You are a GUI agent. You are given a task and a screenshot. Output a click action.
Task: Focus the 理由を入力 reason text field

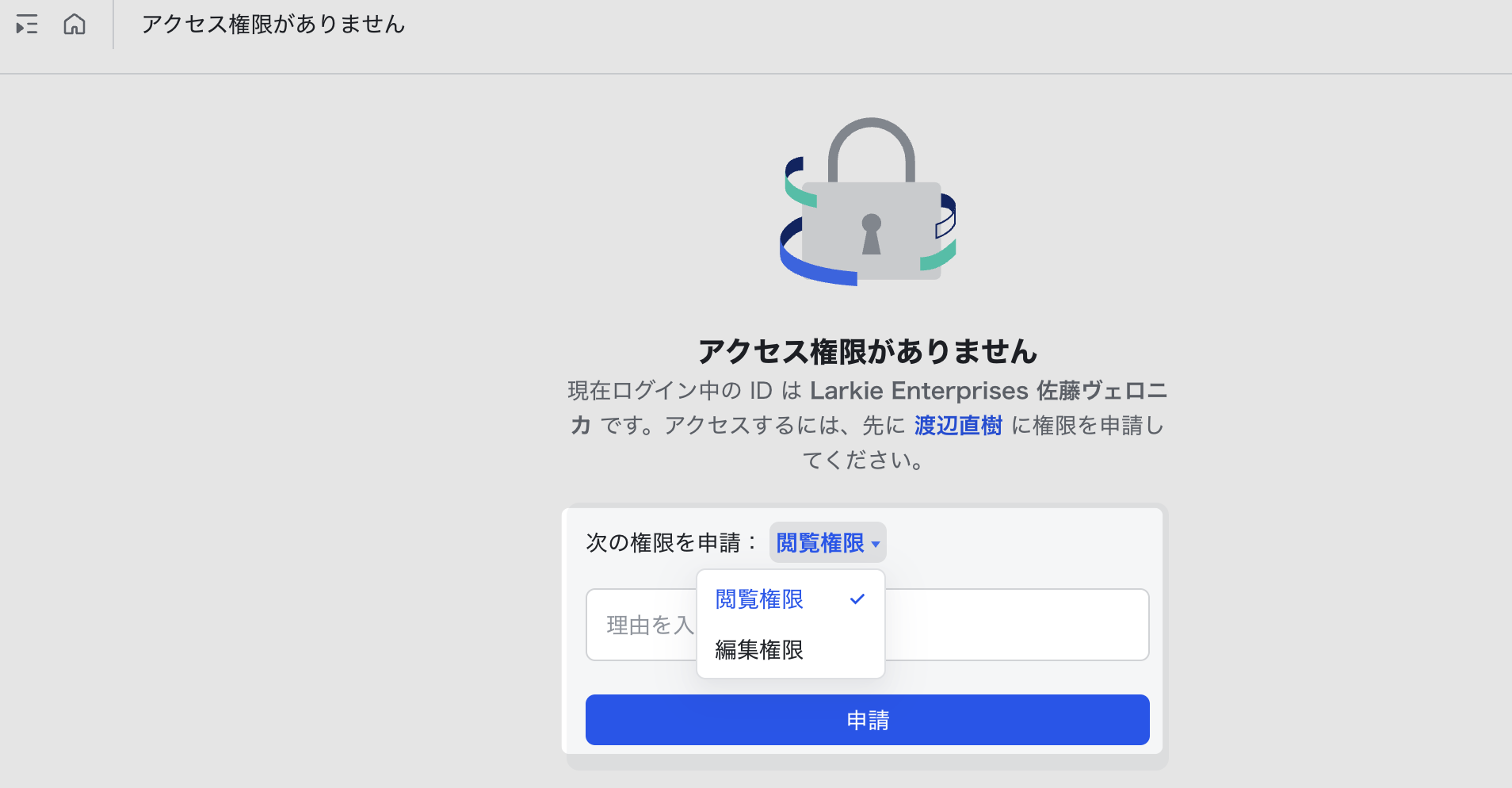[x=1014, y=625]
